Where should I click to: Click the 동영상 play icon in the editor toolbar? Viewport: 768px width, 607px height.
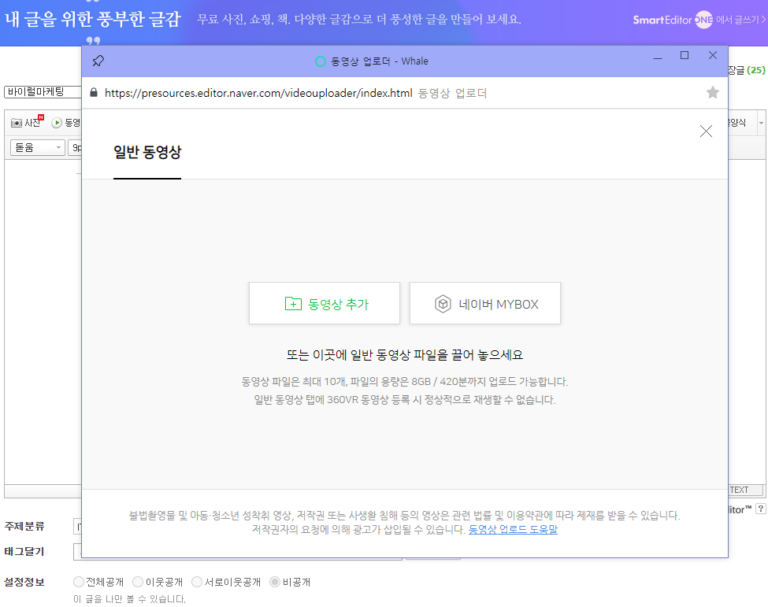pyautogui.click(x=57, y=122)
